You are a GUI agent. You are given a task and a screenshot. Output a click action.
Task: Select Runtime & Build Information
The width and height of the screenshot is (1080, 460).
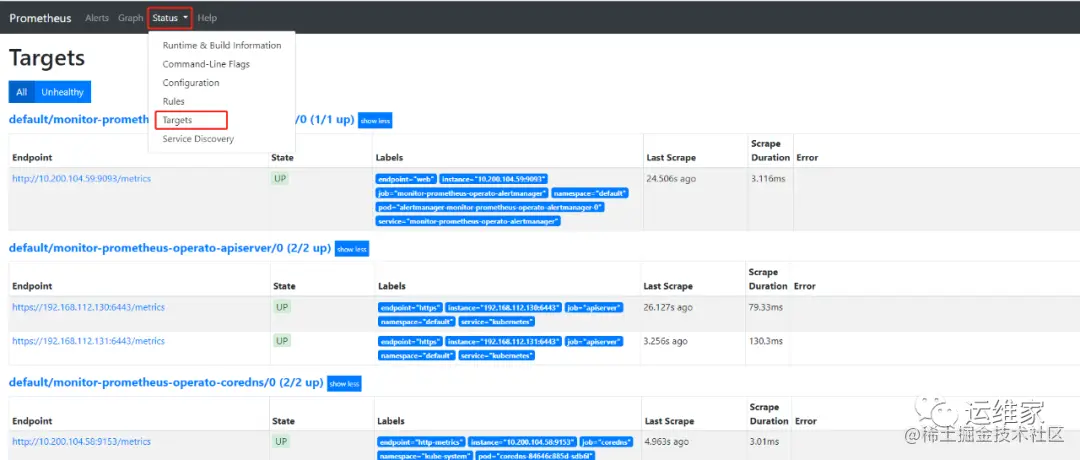[x=222, y=45]
